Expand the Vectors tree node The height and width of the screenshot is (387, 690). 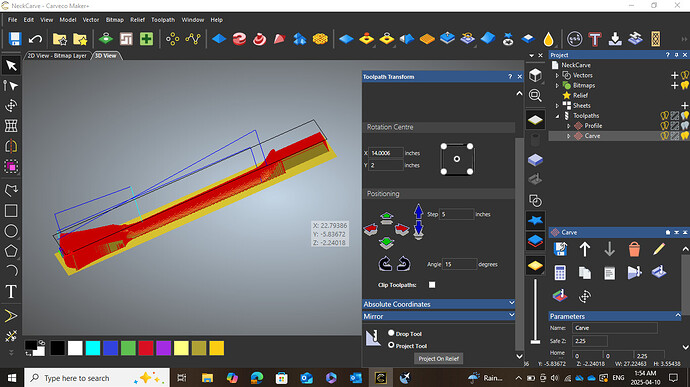coord(557,75)
